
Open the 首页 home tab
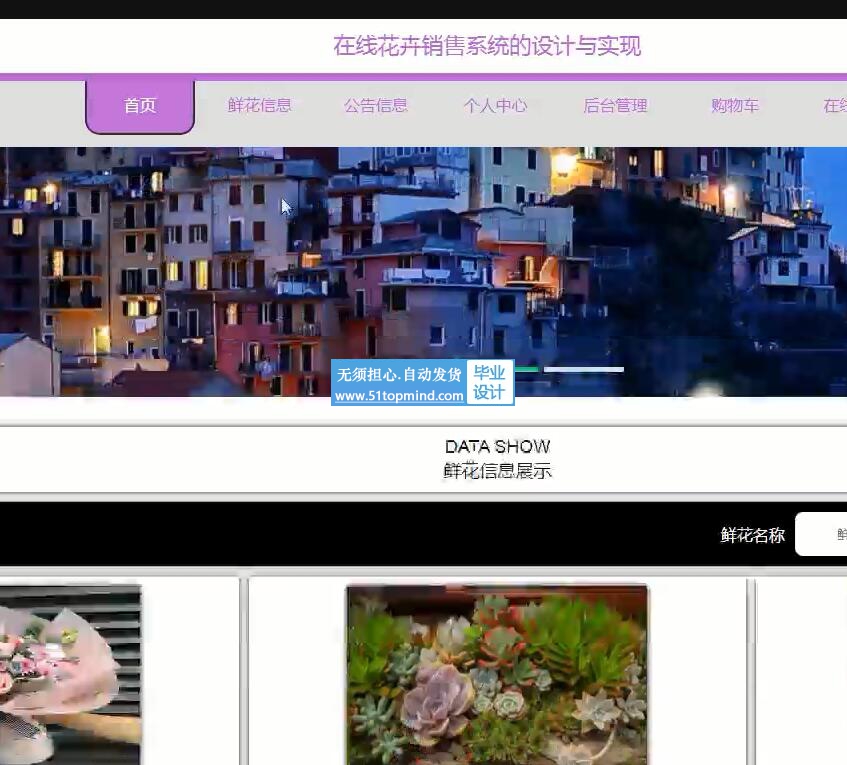click(140, 105)
